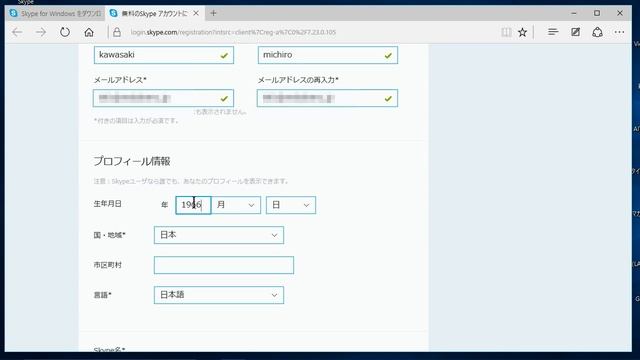
Task: Open reading view book icon
Action: click(x=506, y=32)
